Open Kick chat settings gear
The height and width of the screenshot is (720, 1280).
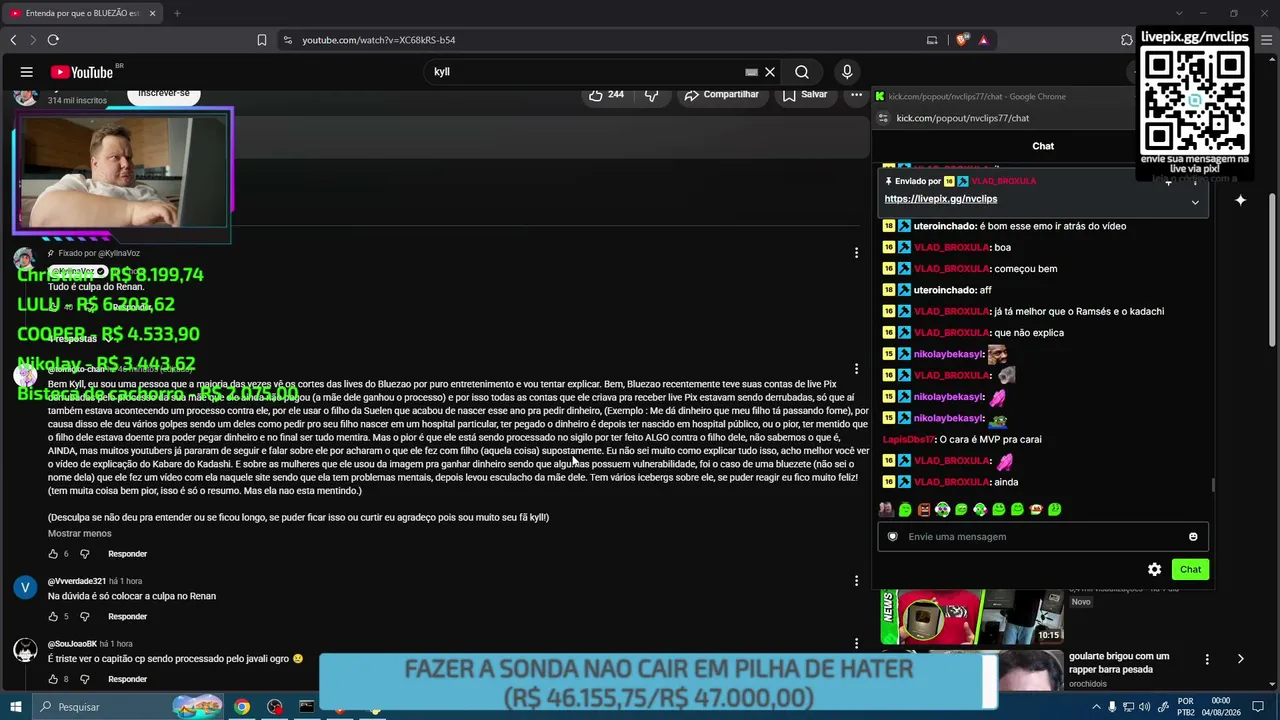click(1155, 569)
